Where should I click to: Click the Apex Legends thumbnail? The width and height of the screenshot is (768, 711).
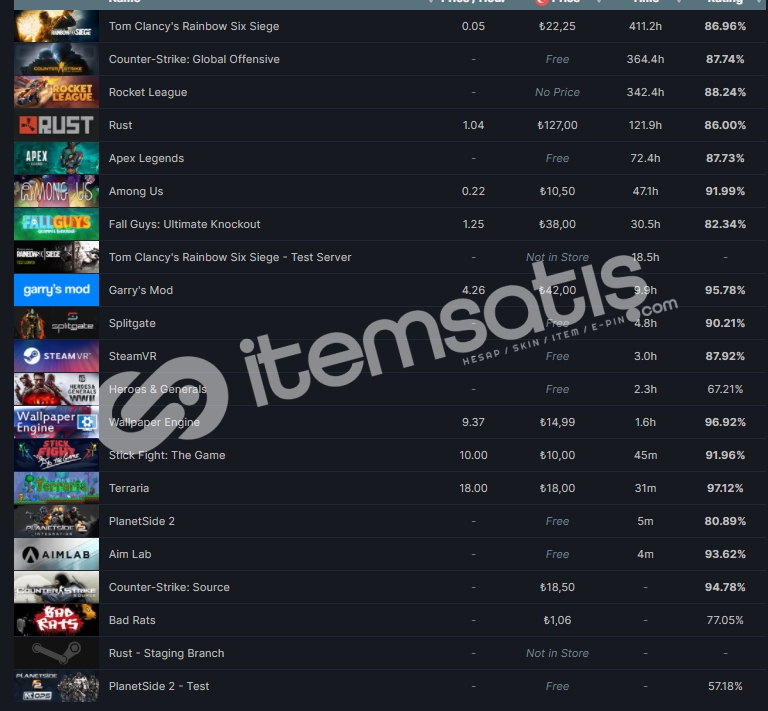56,158
